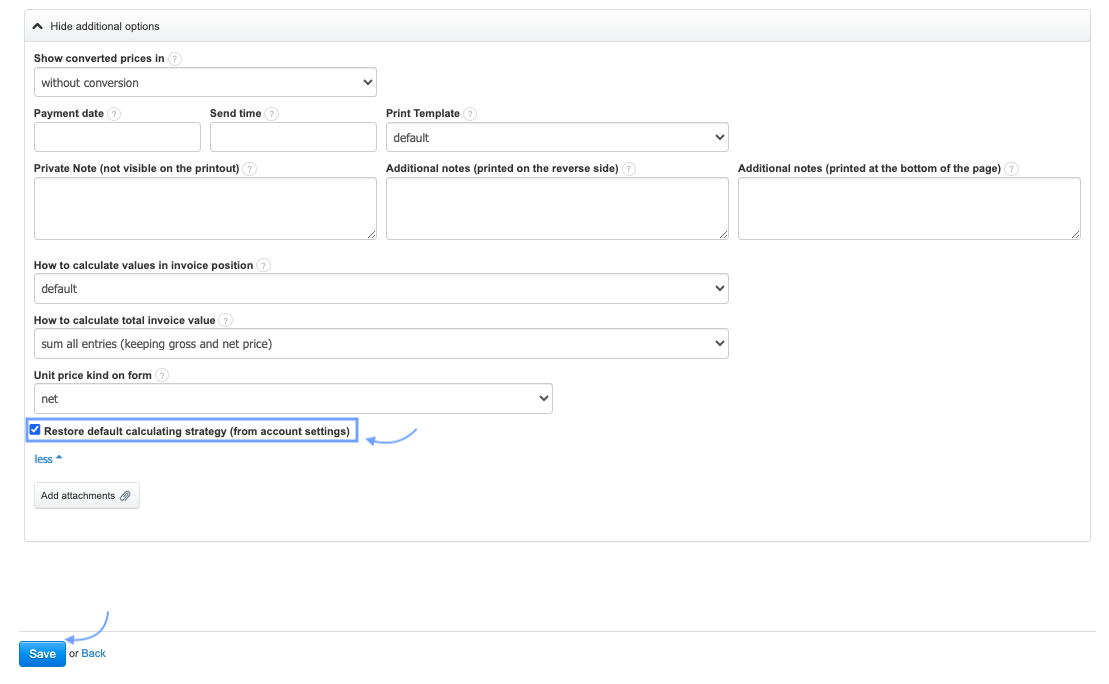Viewport: 1109px width, 684px height.
Task: Open Unit price kind on form dropdown
Action: pos(293,399)
